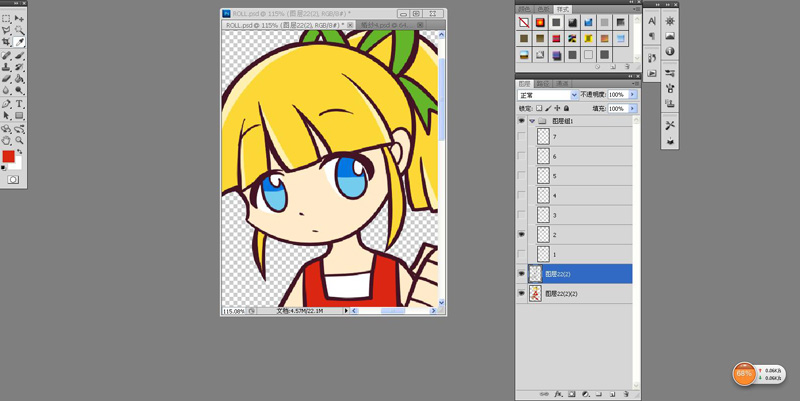Hide layer 2
The image size is (800, 401).
521,234
